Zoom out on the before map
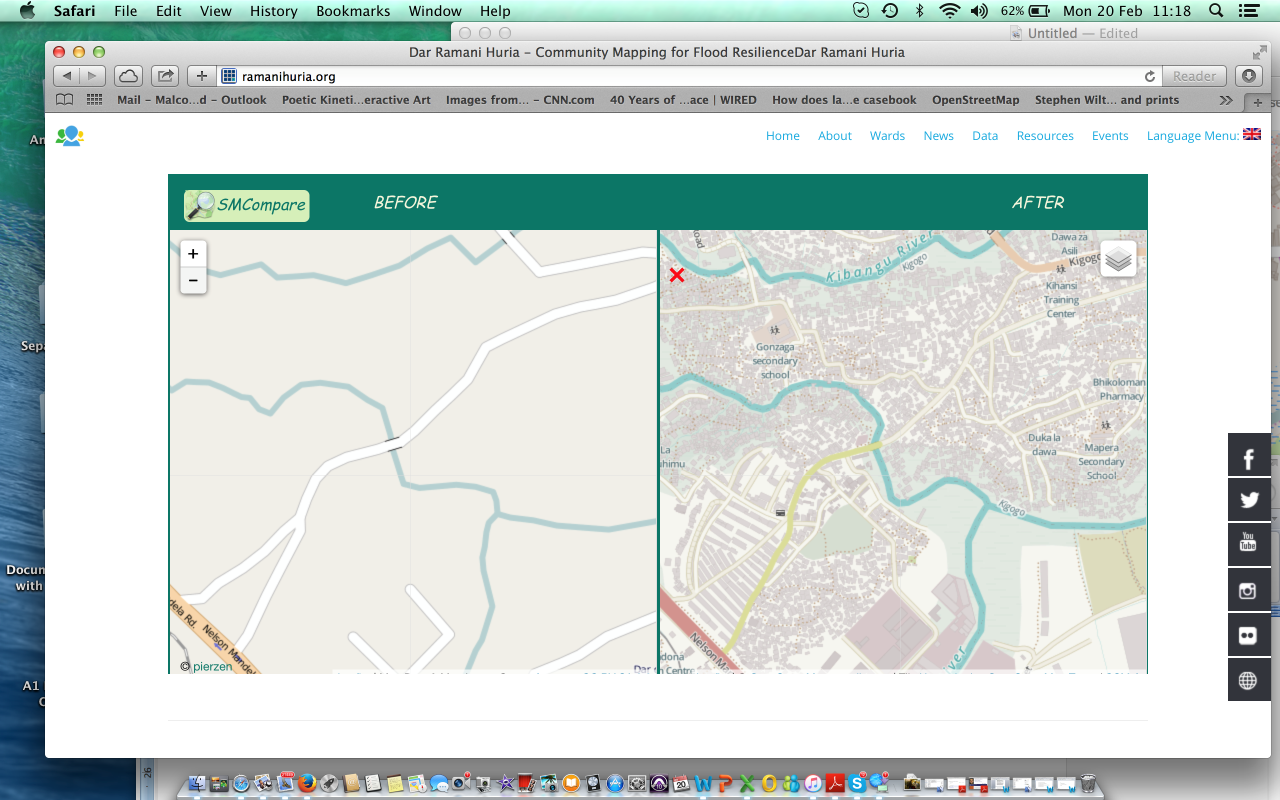 193,280
